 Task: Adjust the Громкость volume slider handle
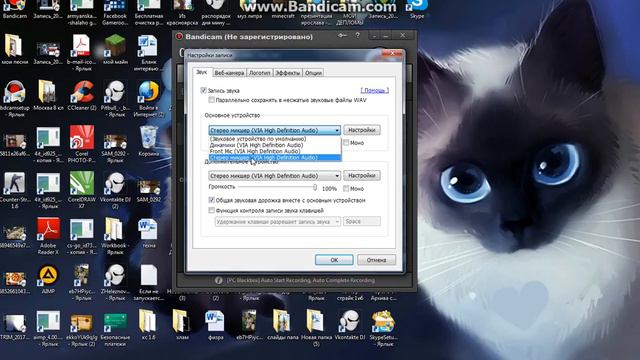(315, 187)
